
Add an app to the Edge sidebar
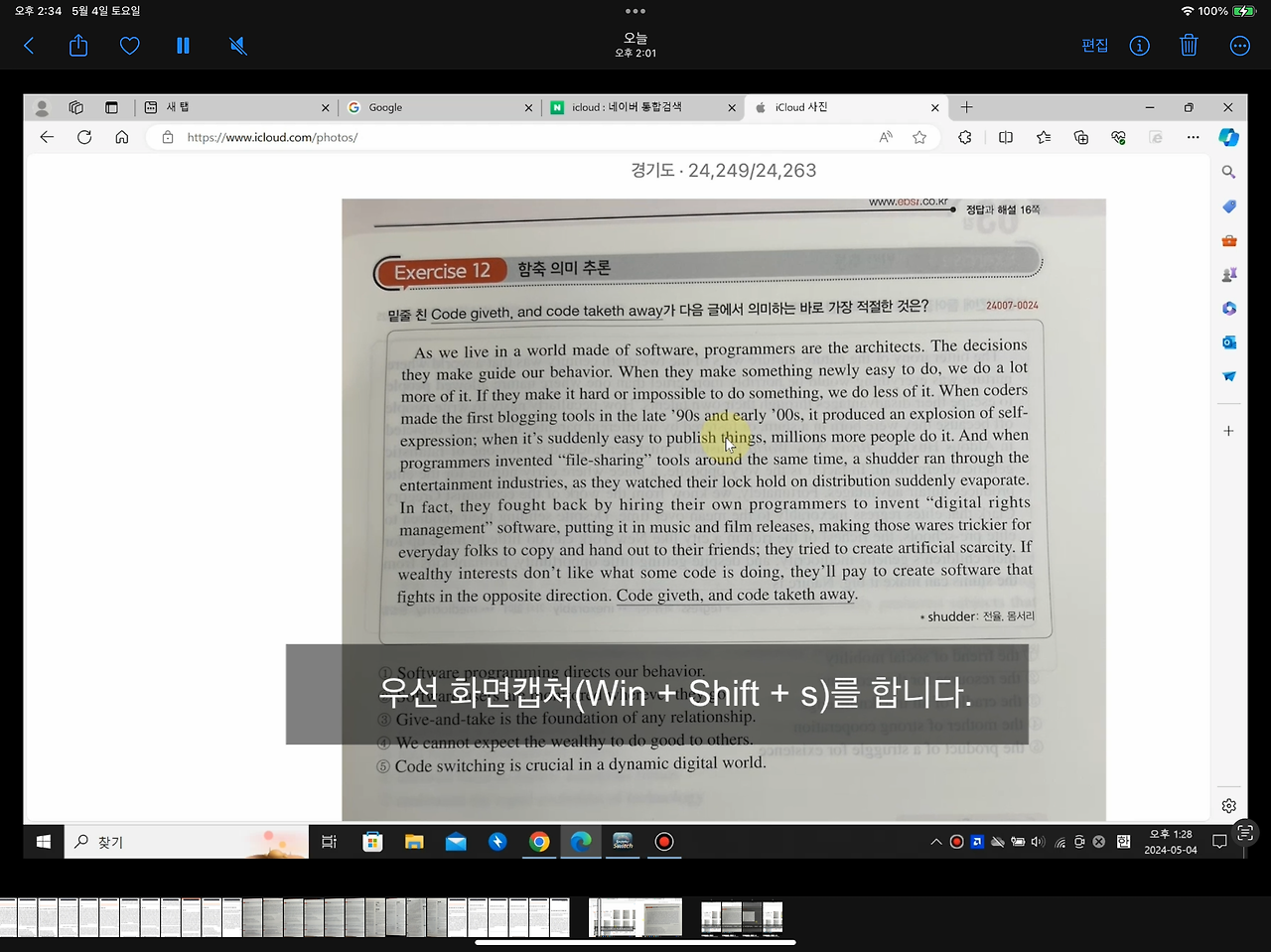click(x=1229, y=431)
